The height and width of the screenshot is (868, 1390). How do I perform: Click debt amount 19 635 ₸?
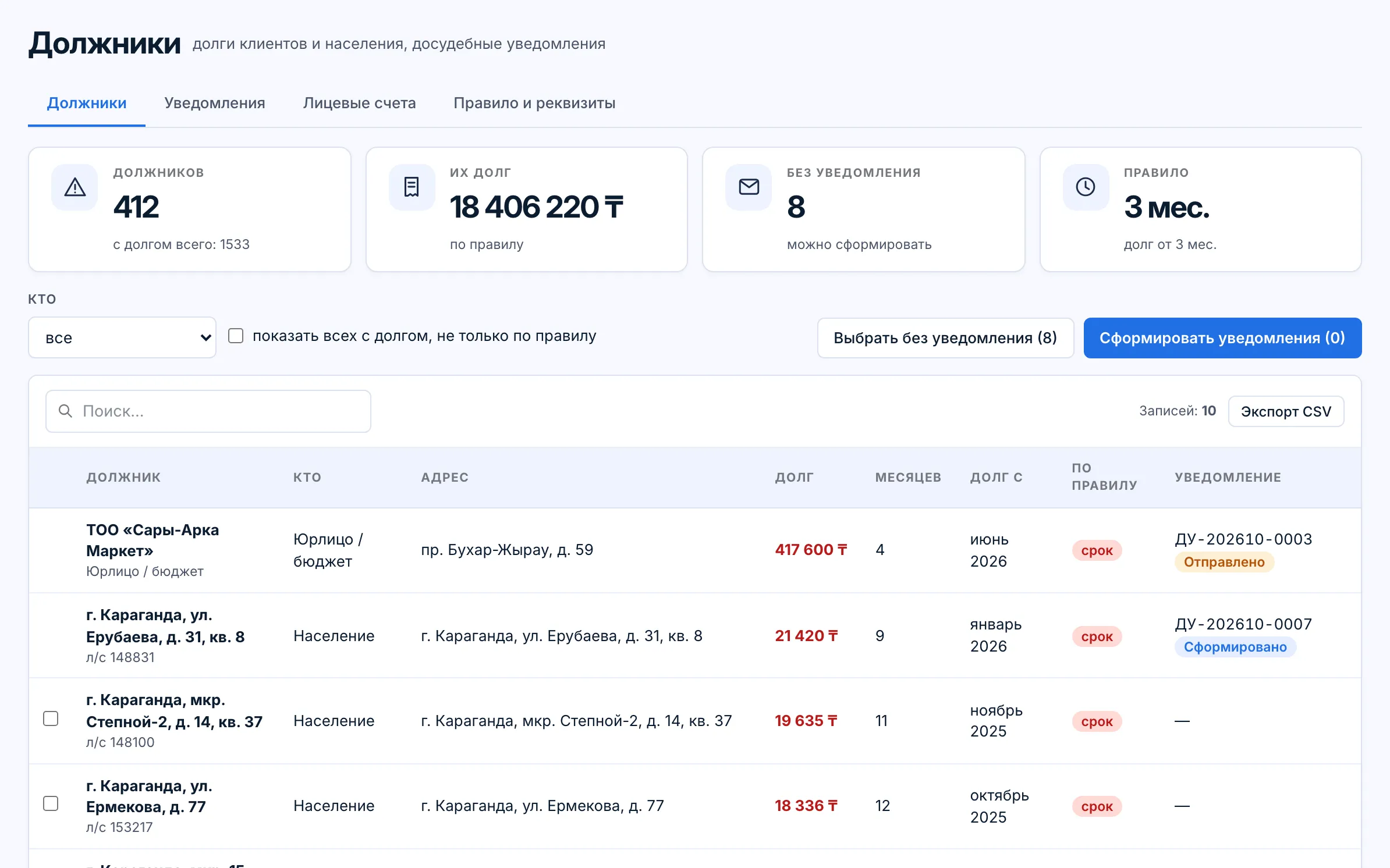[806, 721]
